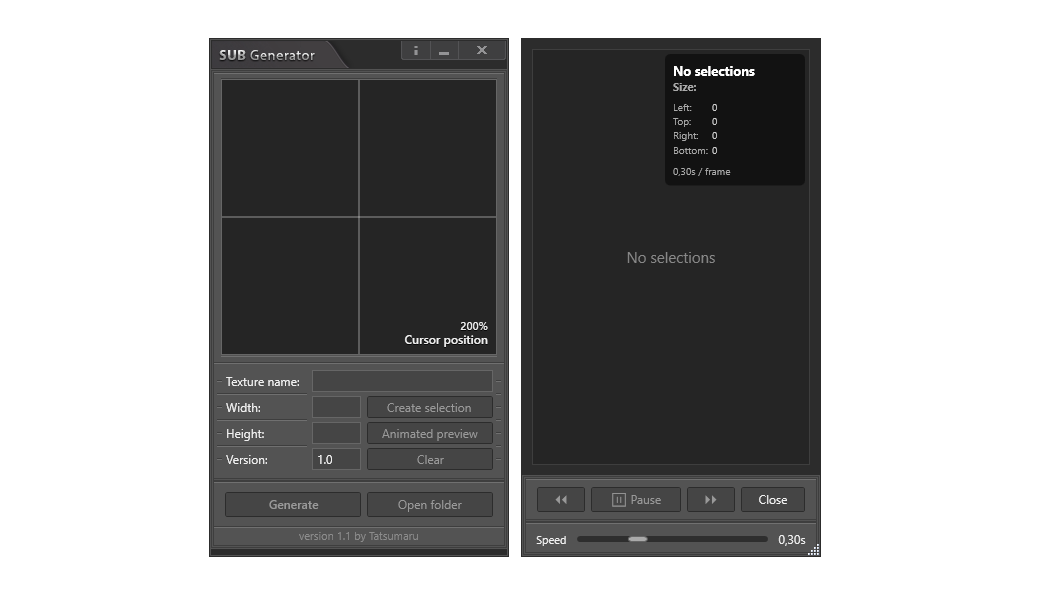Click the 'version 1.1 by Tatsumaru' text
This screenshot has height=613, width=1043.
[x=359, y=536]
